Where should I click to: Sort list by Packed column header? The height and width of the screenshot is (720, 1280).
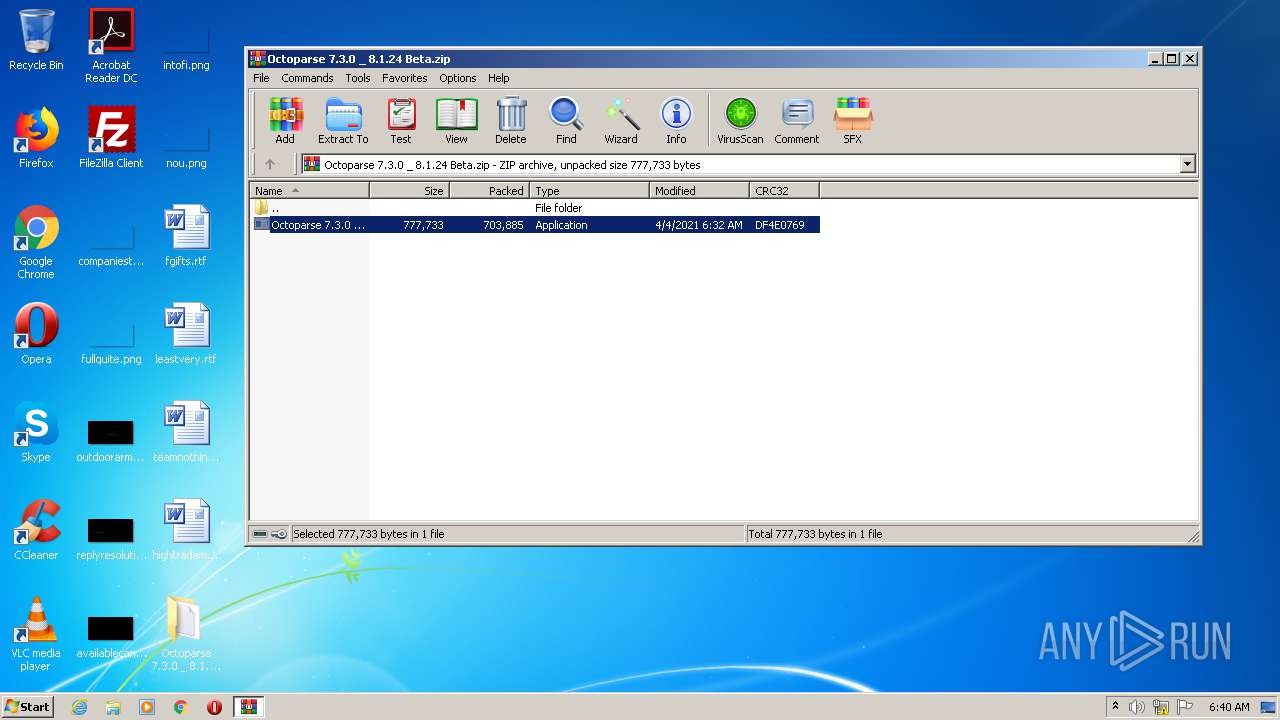click(x=490, y=190)
